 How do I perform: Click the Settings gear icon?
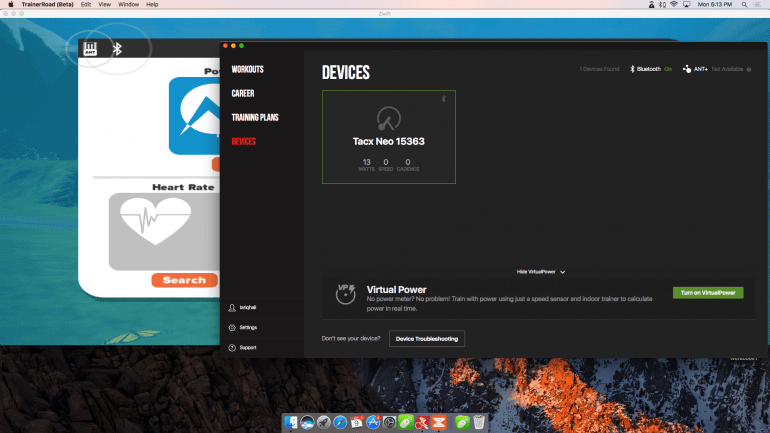point(232,327)
